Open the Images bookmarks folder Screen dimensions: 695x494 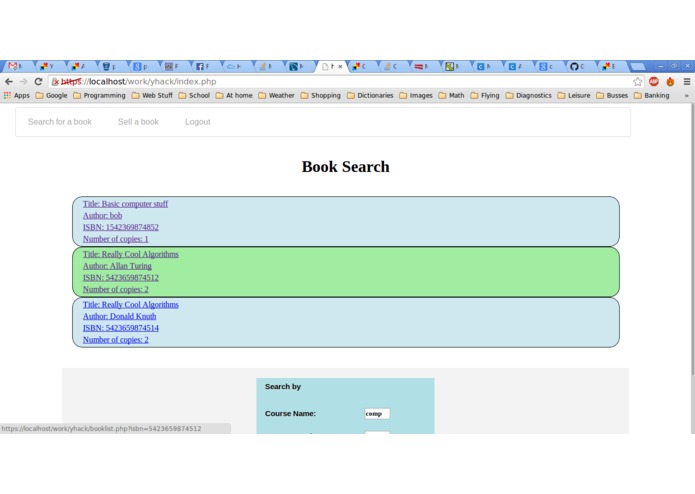416,95
